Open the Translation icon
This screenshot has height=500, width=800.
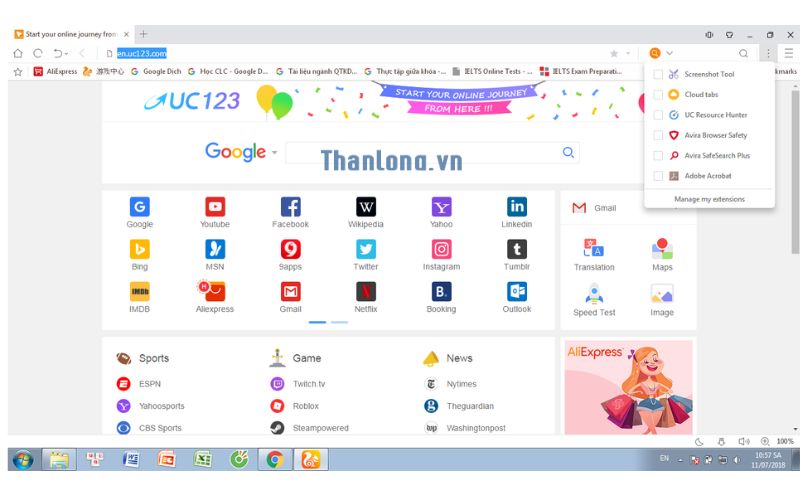pos(594,248)
